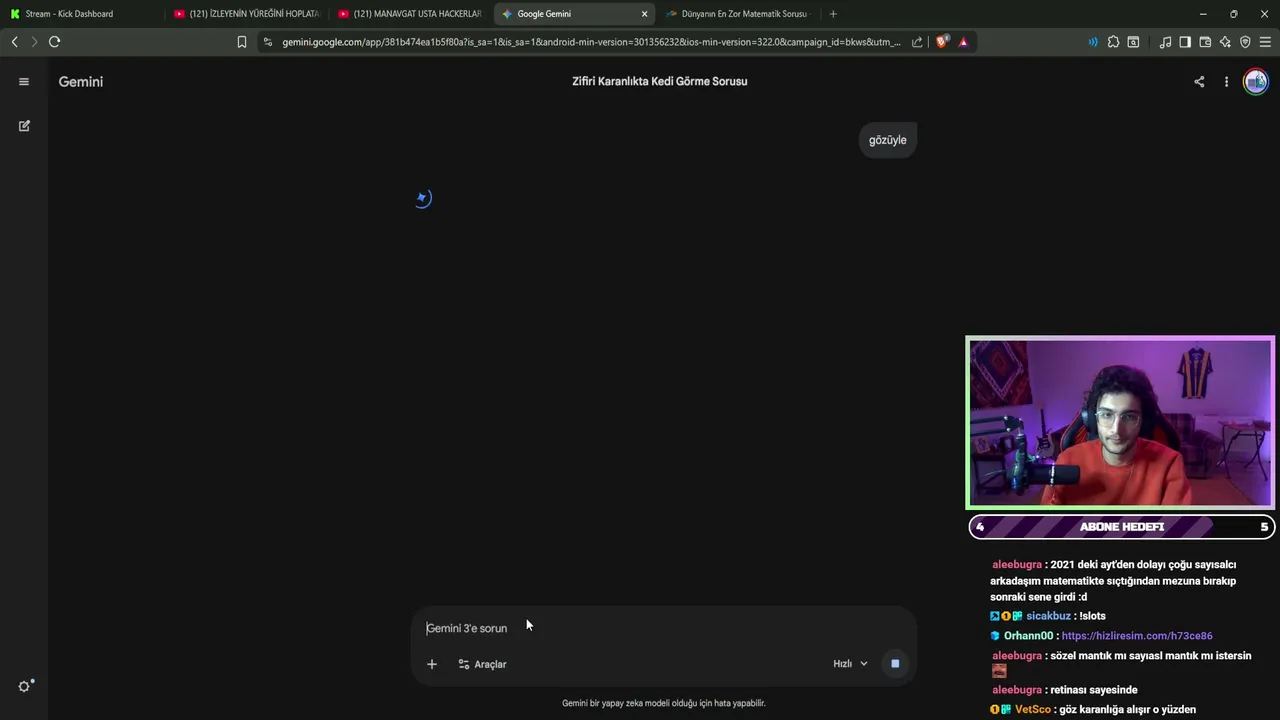Open the Araçlar tools menu
Image resolution: width=1280 pixels, height=720 pixels.
point(482,664)
